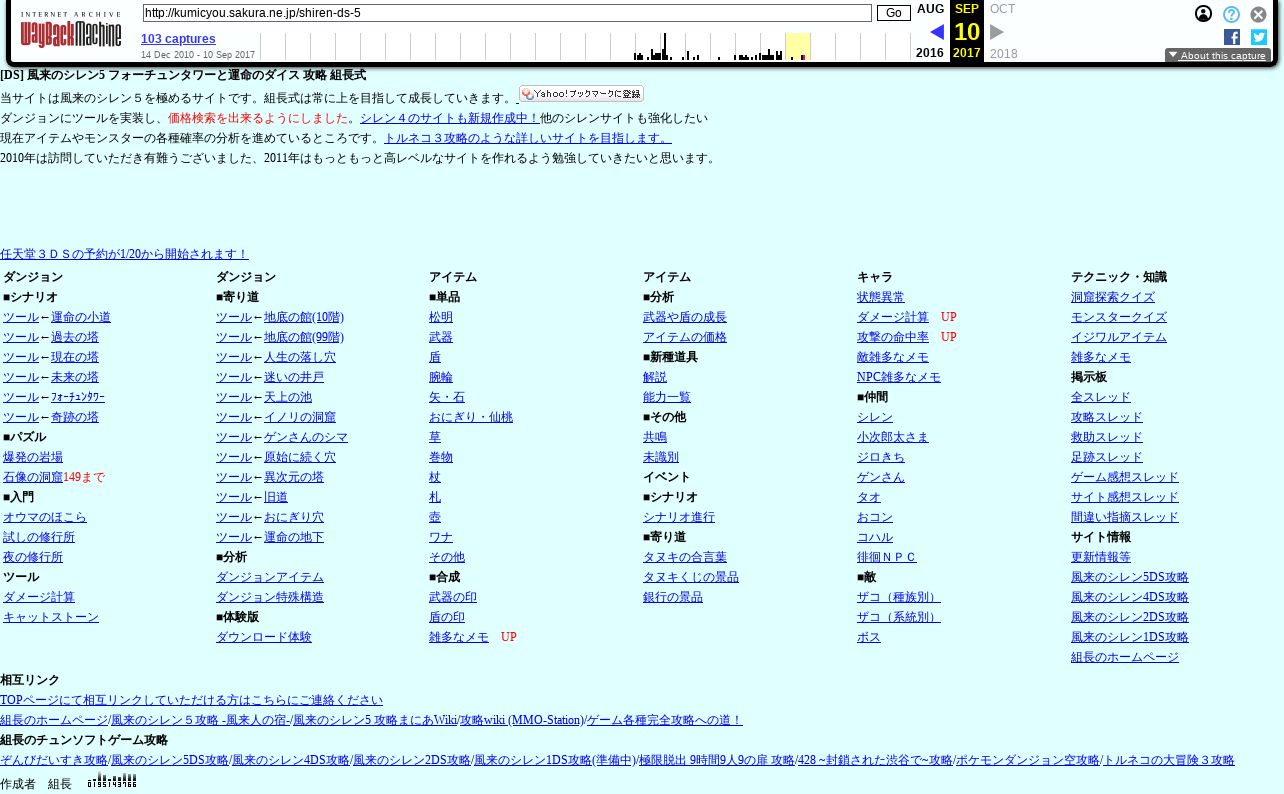Open the 松明 item link
1284x794 pixels.
click(441, 317)
